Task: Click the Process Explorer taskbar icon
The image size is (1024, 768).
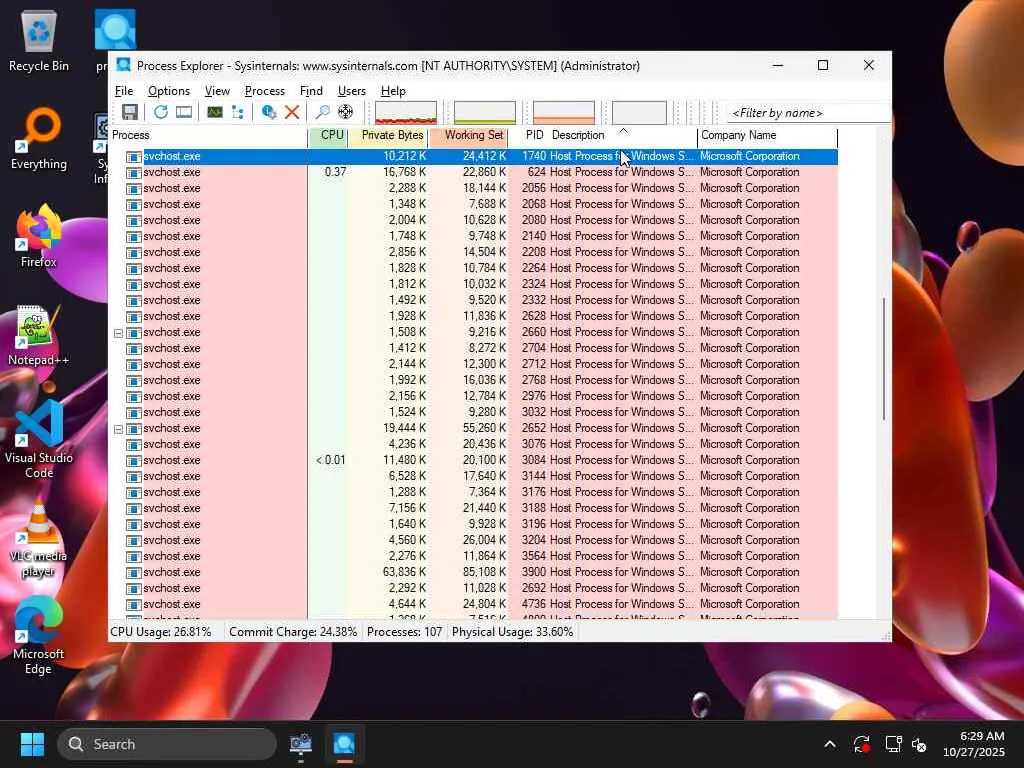Action: click(x=344, y=744)
